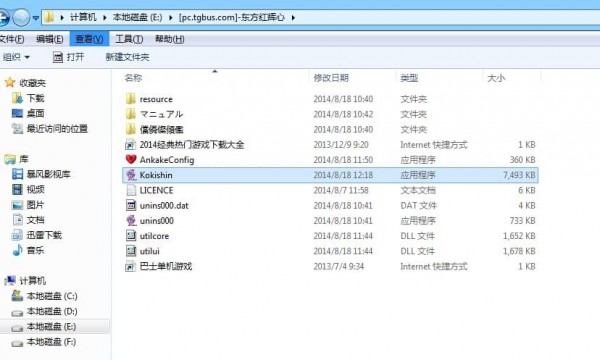Click the size 7,493 KB
Viewport: 600px width, 360px height.
519,175
